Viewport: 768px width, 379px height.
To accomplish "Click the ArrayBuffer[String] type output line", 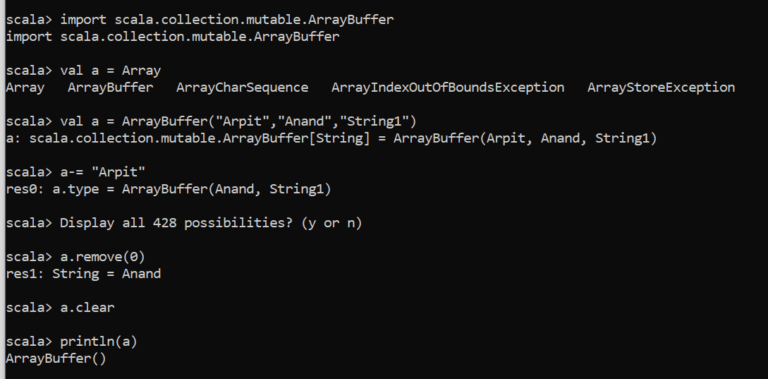I will [331, 139].
